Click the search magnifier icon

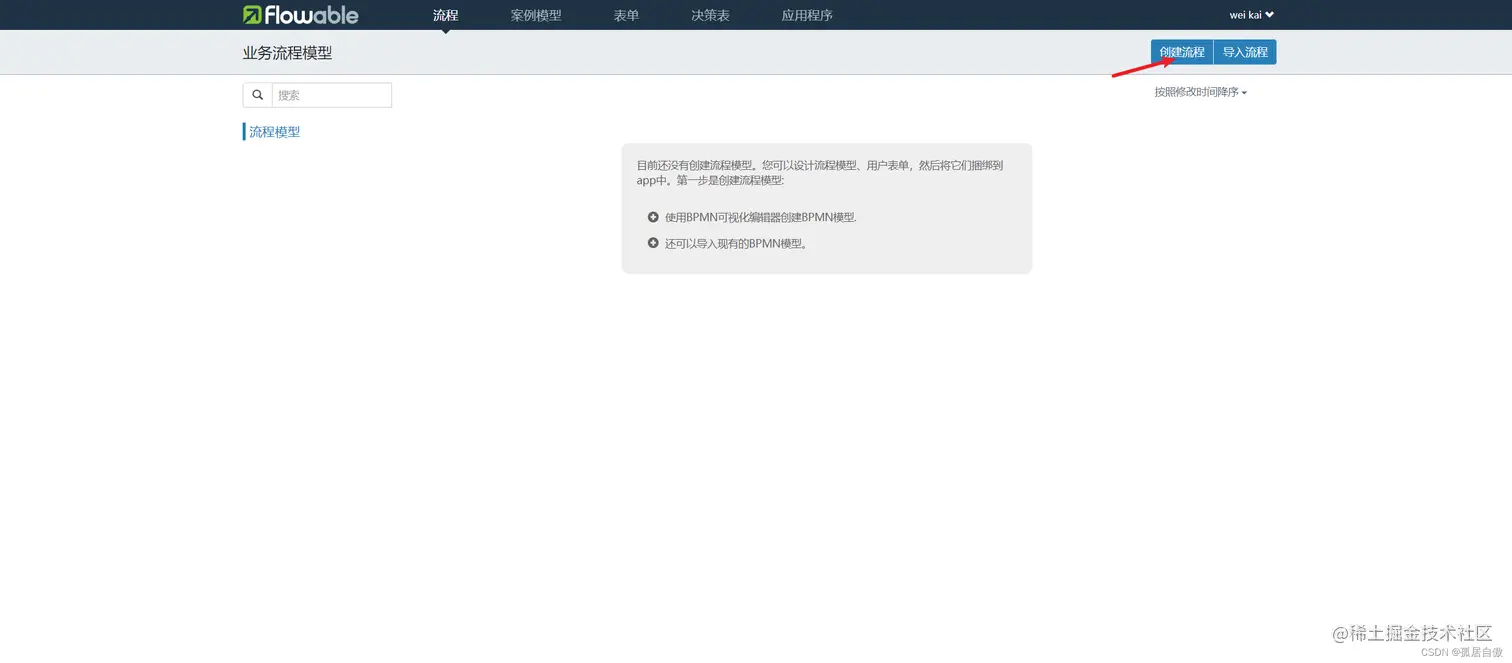click(258, 95)
